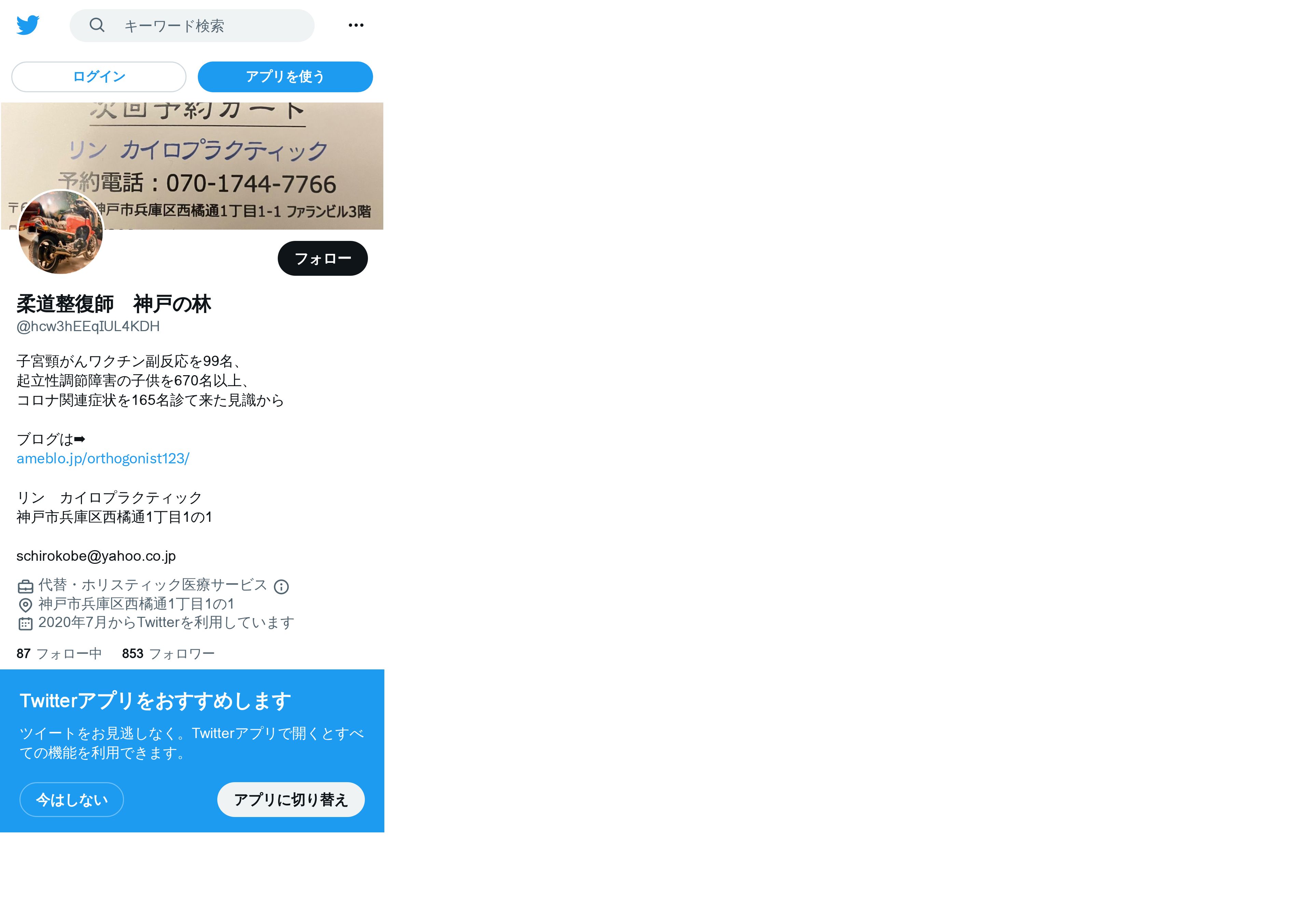1316x898 pixels.
Task: Click the 柔道整復師 神戸の林 display name
Action: click(x=113, y=303)
